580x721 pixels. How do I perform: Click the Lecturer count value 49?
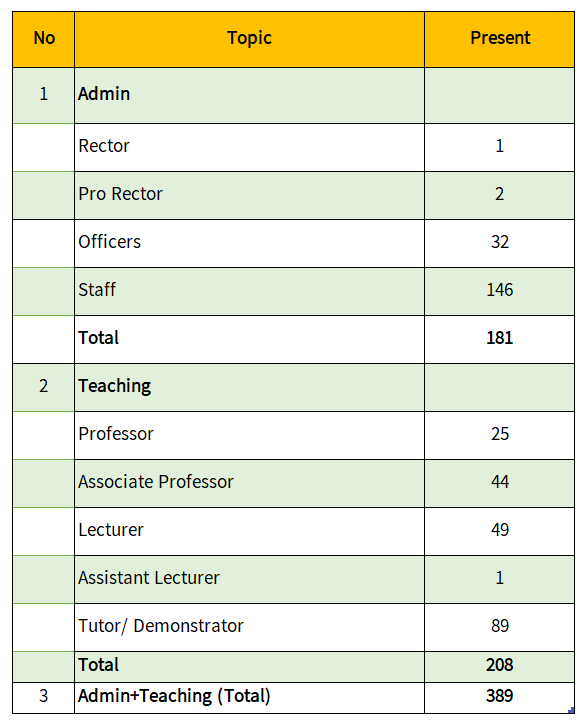(500, 530)
